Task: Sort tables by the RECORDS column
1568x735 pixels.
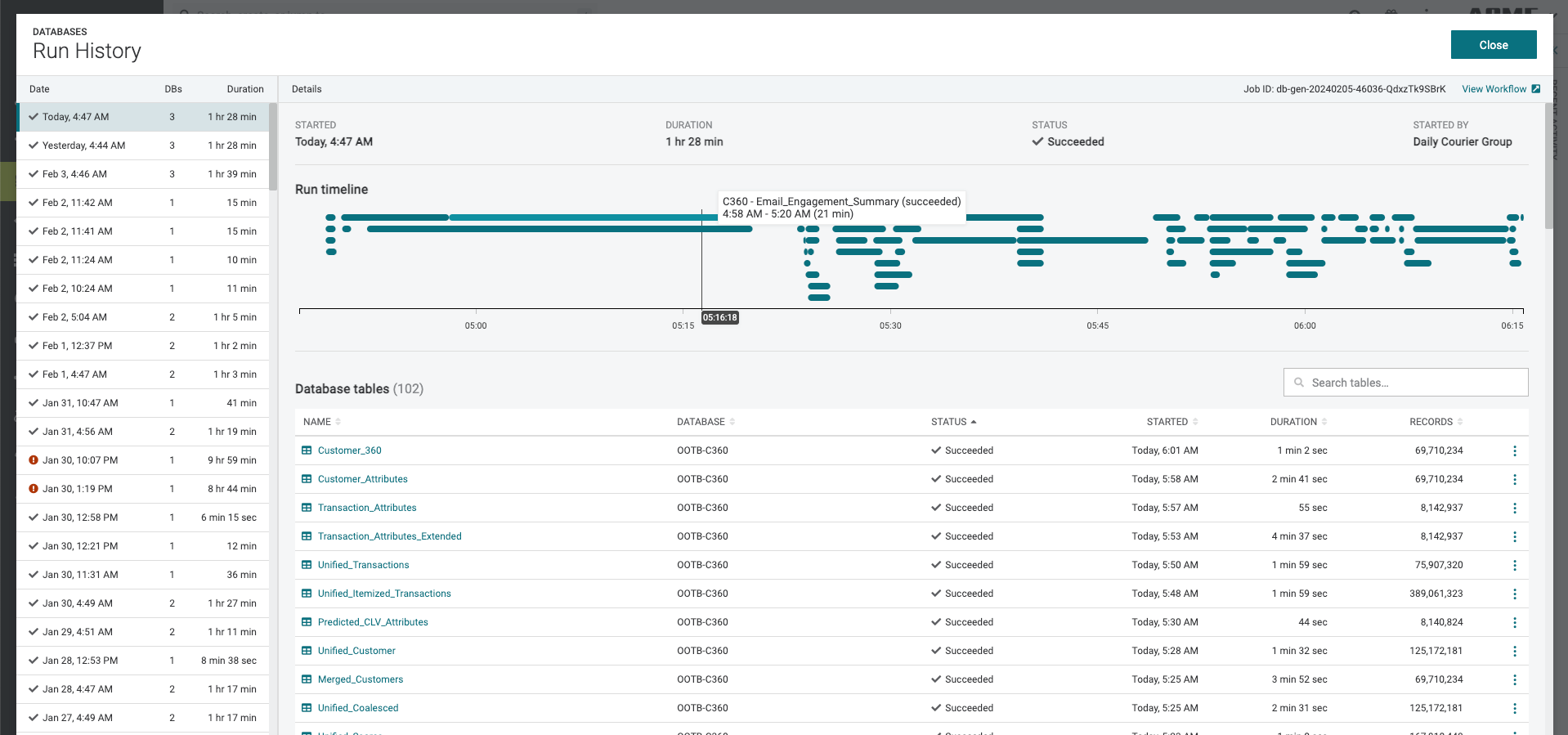Action: 1436,422
